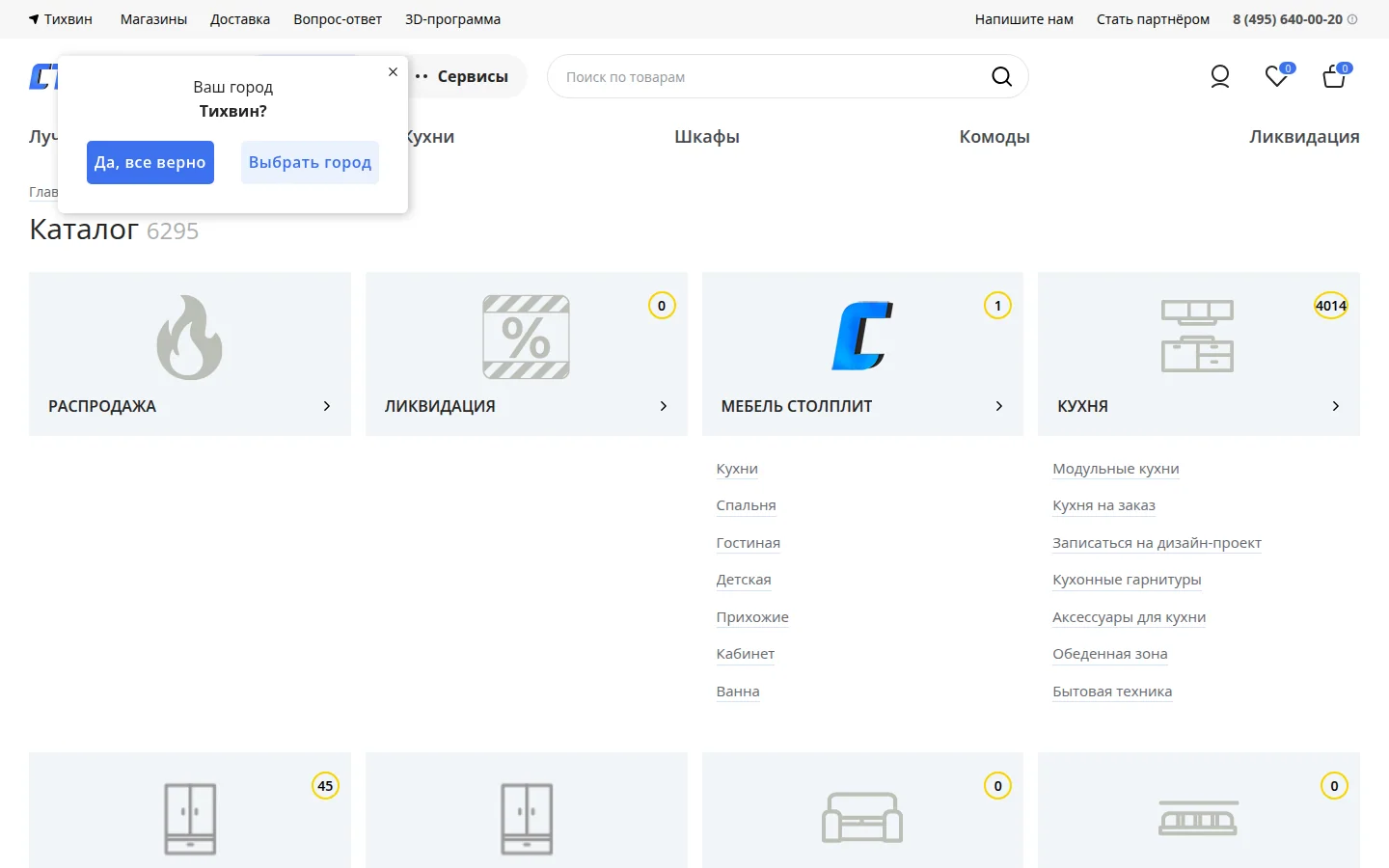The image size is (1389, 868).
Task: Click the kitchen furniture icon in the КУХНЯ card
Action: 1198,336
